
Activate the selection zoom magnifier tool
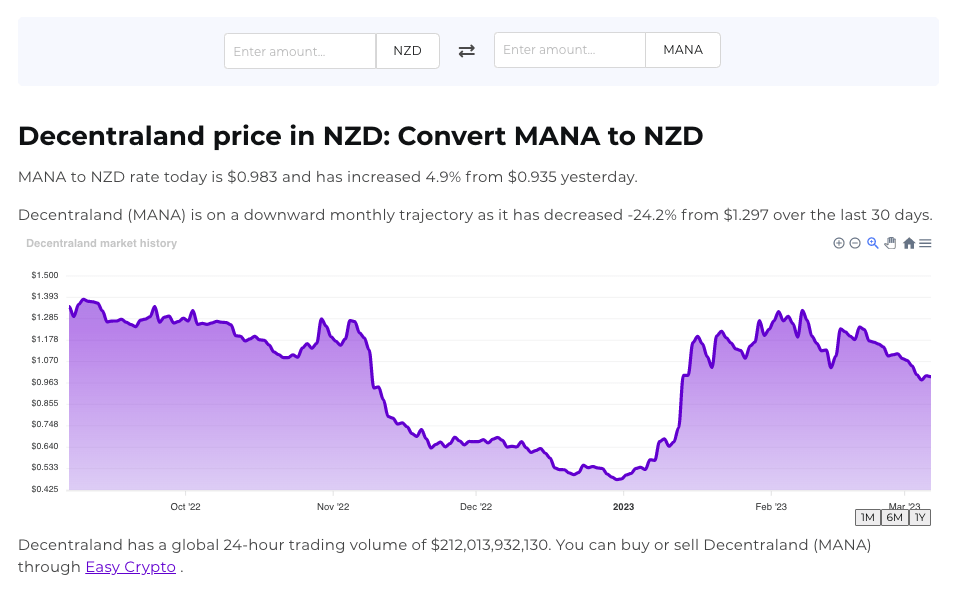(x=873, y=243)
